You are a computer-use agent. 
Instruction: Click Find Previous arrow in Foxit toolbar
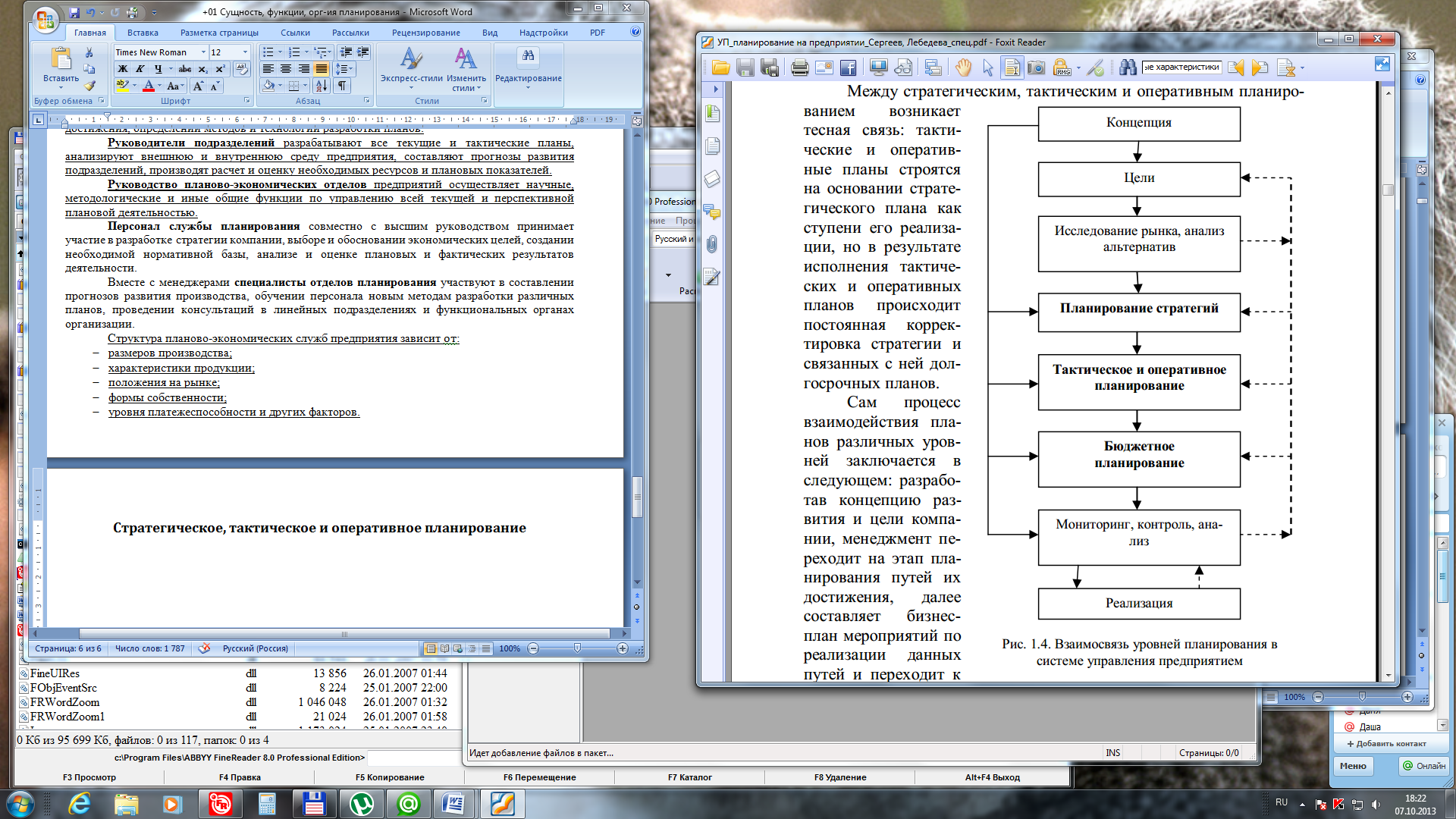1236,68
